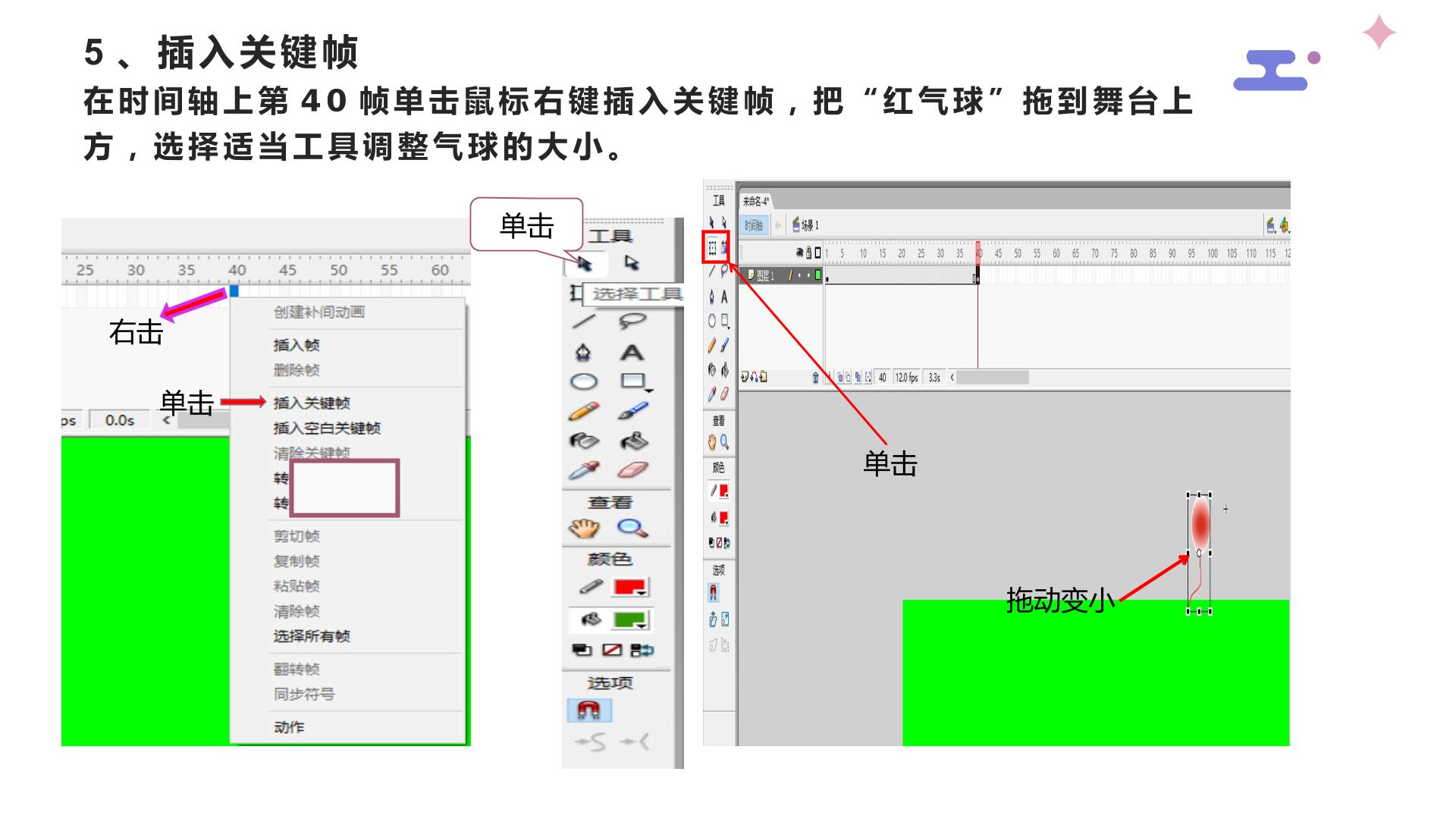Choose the Oval tool in enlarged tools panel
Viewport: 1456px width, 819px height.
583,381
